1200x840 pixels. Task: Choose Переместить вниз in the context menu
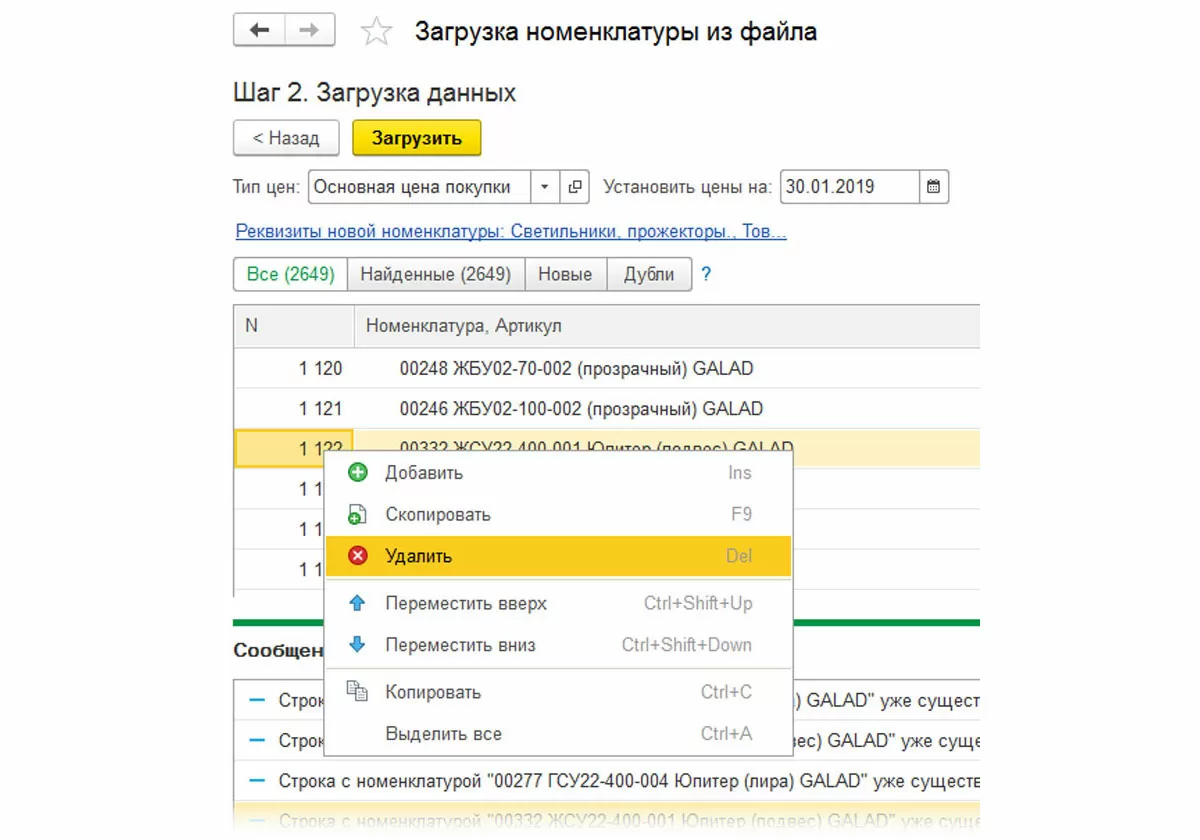click(558, 645)
